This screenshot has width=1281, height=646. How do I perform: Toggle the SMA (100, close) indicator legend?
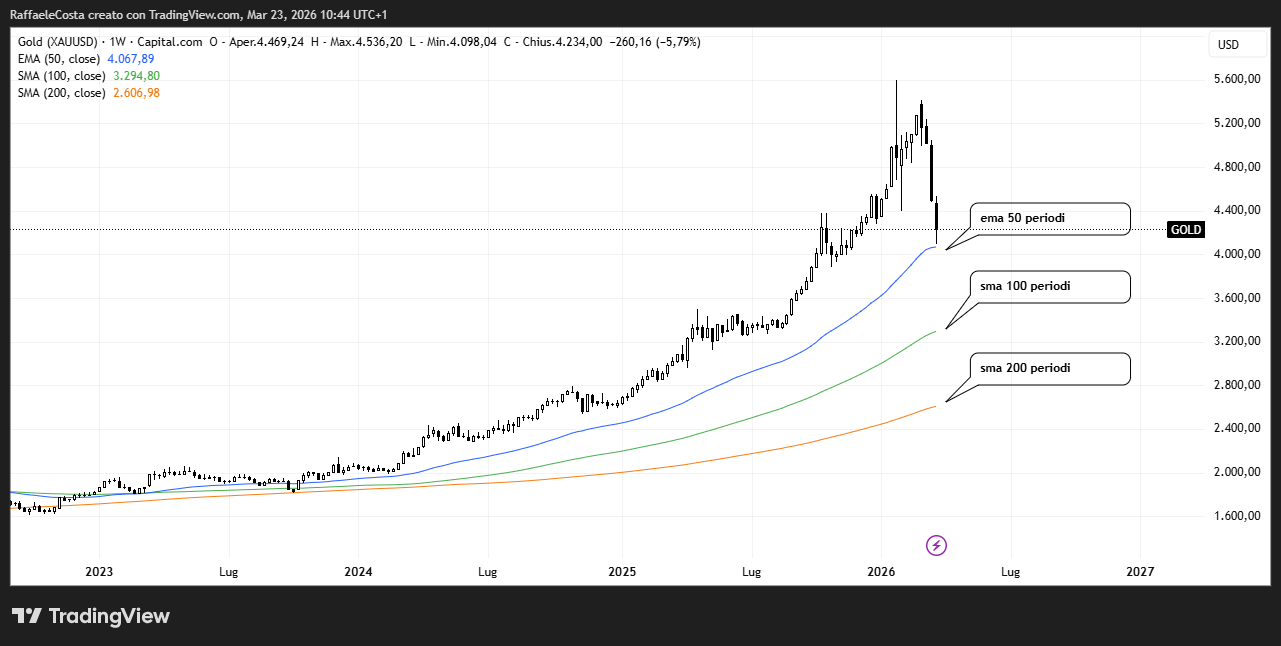point(61,76)
